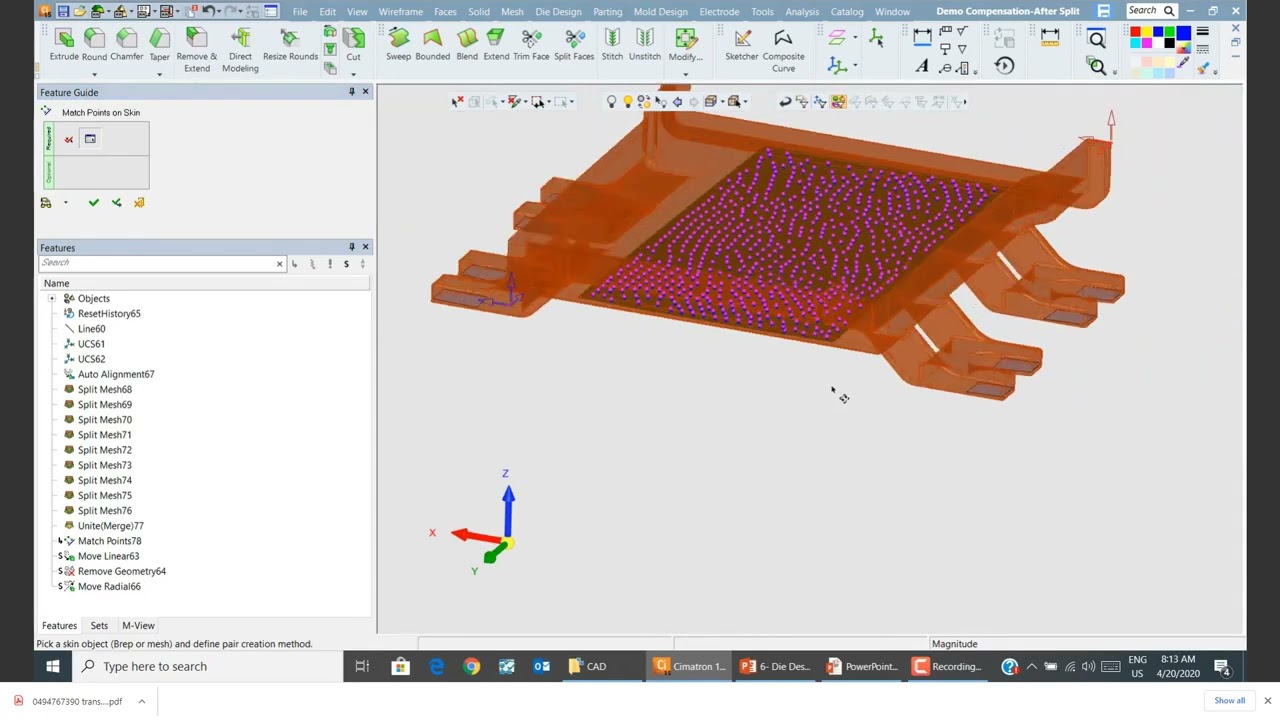This screenshot has height=720, width=1280.
Task: Select the Unstitch tool
Action: pos(645,46)
